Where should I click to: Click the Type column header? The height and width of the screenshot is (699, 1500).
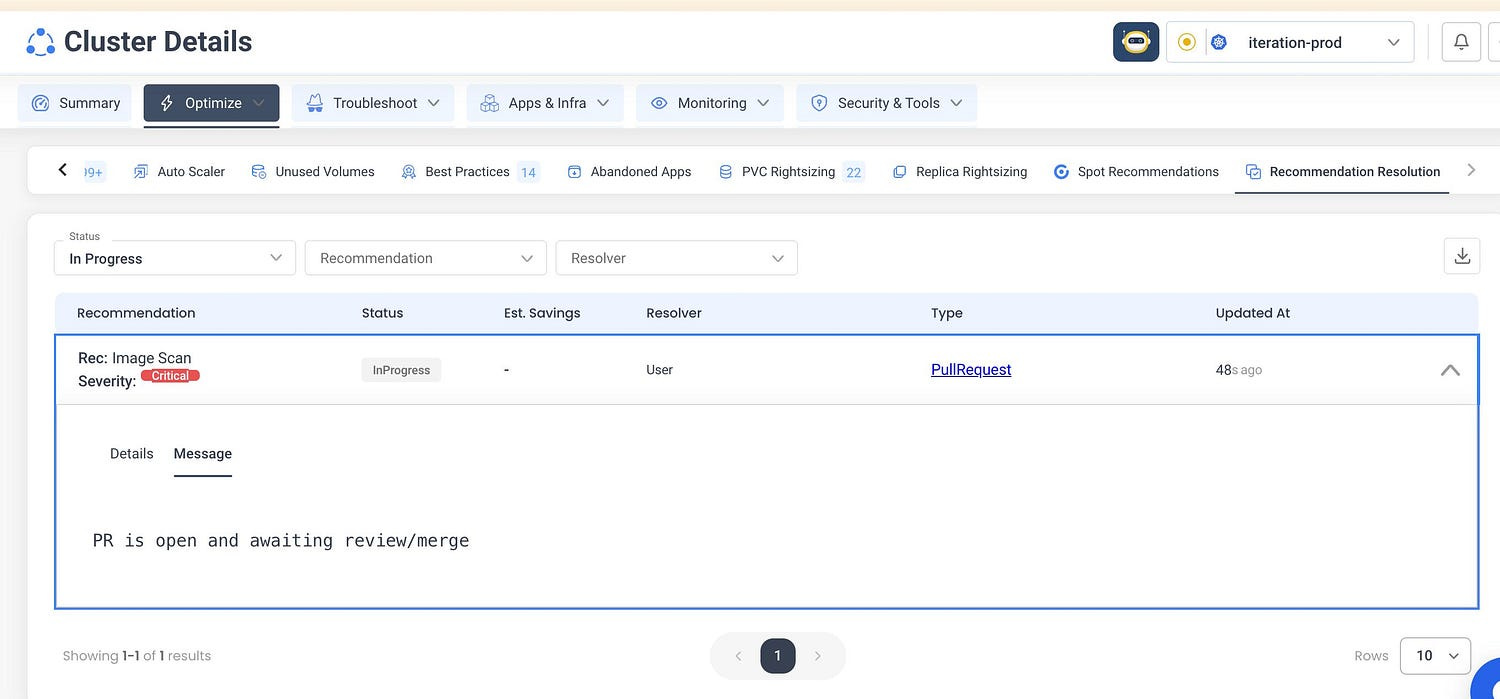(947, 313)
